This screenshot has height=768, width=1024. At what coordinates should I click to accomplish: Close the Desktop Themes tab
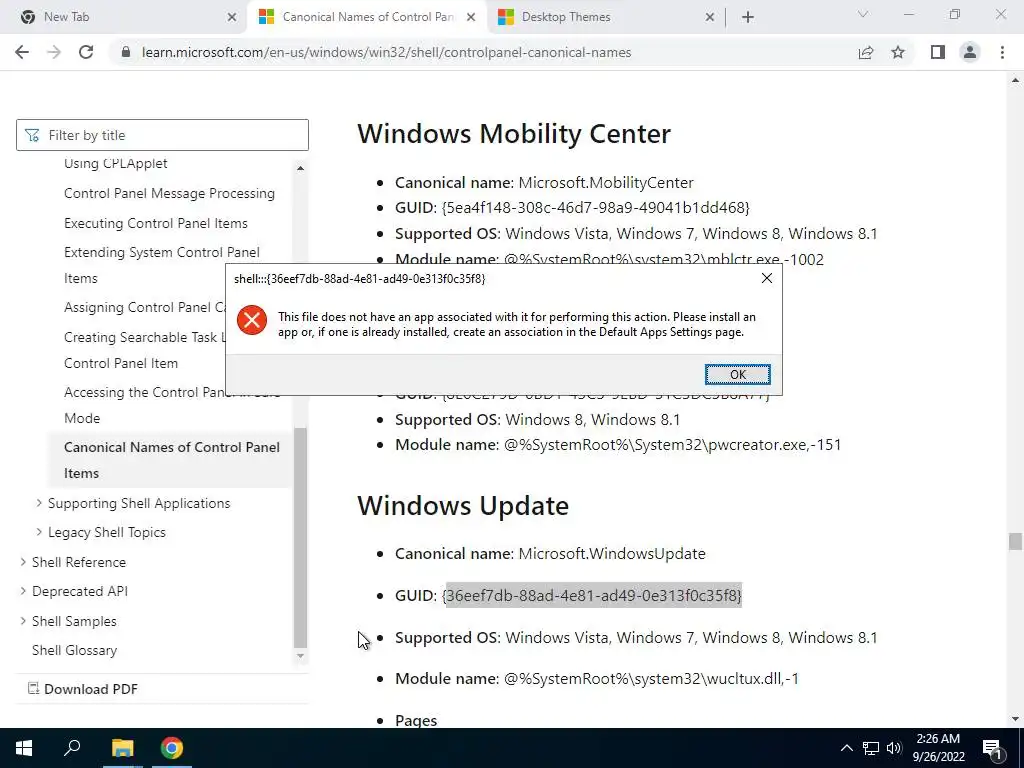pyautogui.click(x=710, y=17)
